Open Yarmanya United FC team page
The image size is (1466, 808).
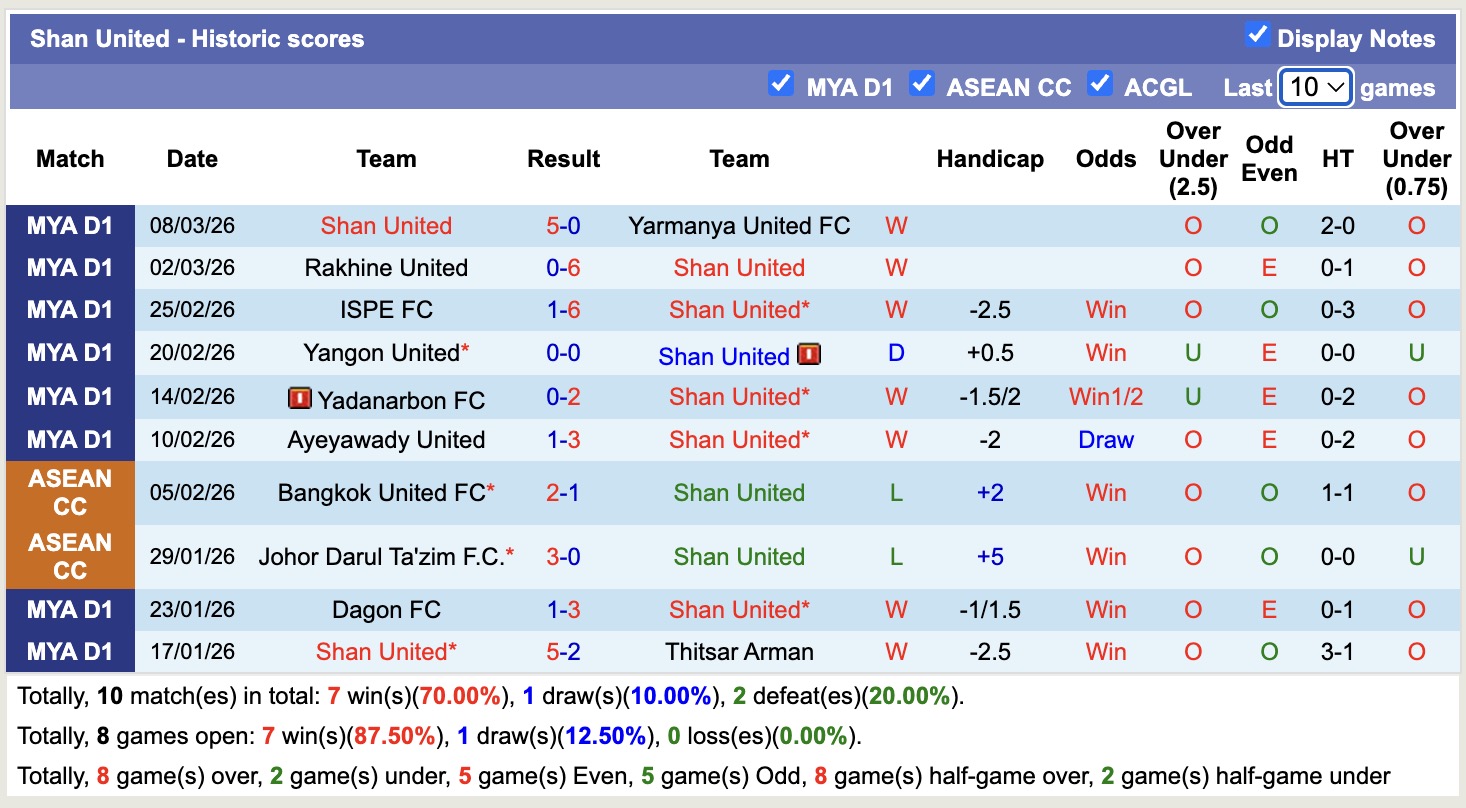[739, 225]
